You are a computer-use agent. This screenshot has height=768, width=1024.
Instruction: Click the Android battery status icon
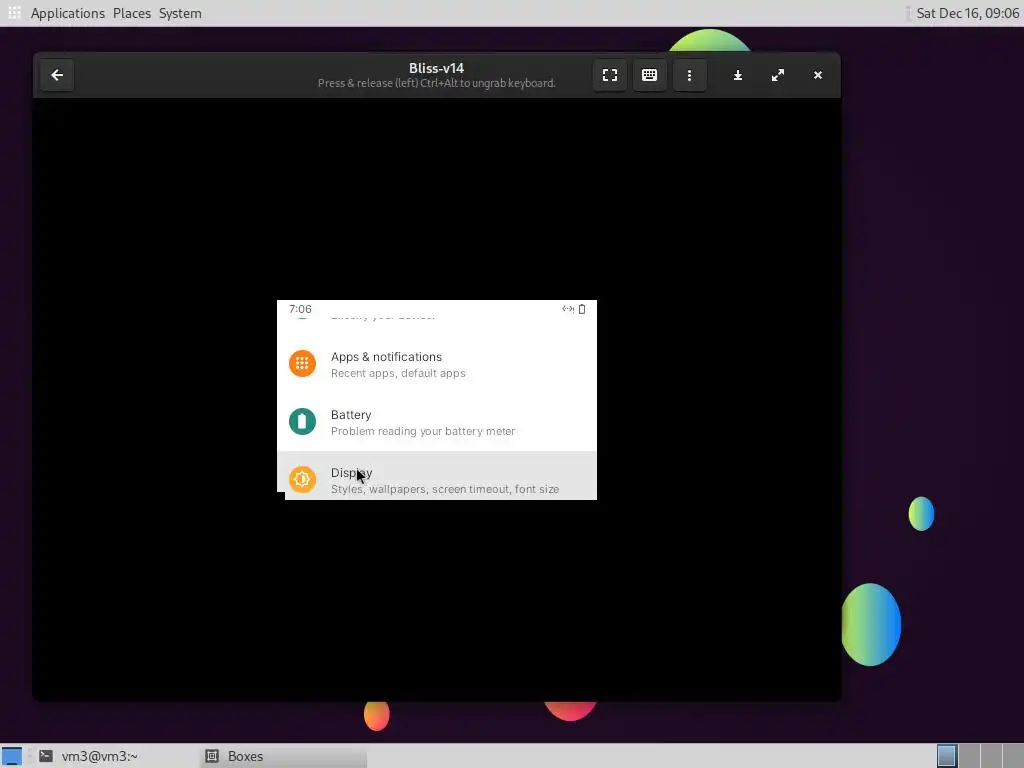coord(582,309)
